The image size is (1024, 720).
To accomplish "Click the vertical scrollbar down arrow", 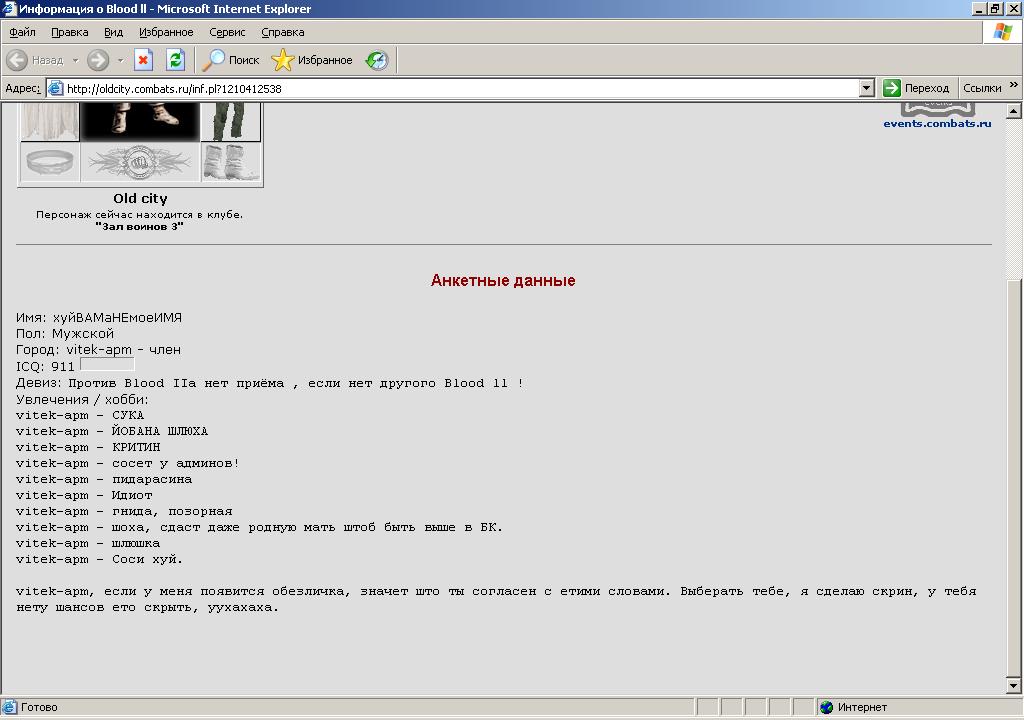I will tap(1014, 685).
